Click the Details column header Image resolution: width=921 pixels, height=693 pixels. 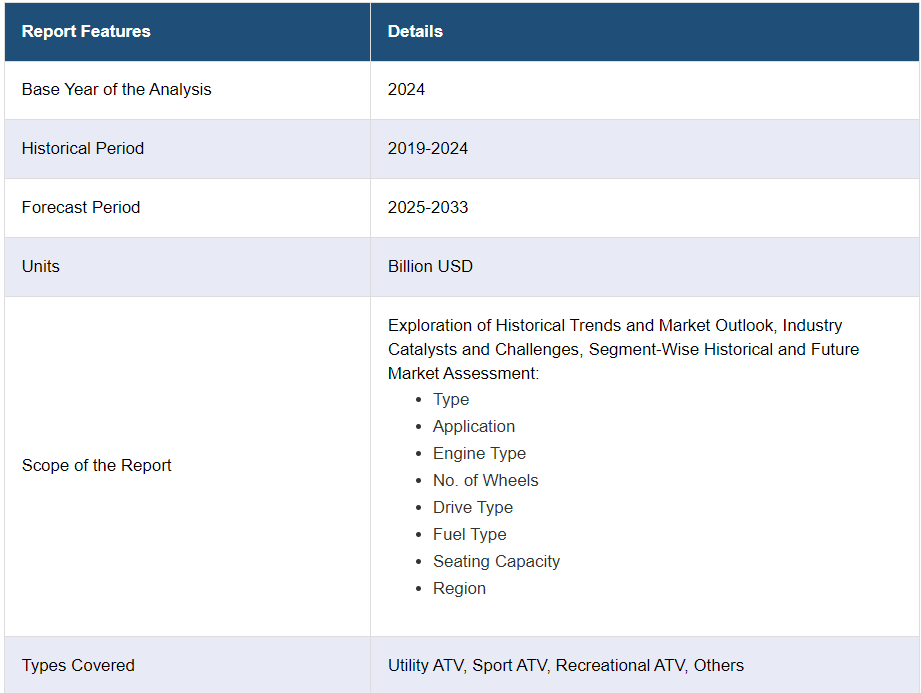[415, 32]
